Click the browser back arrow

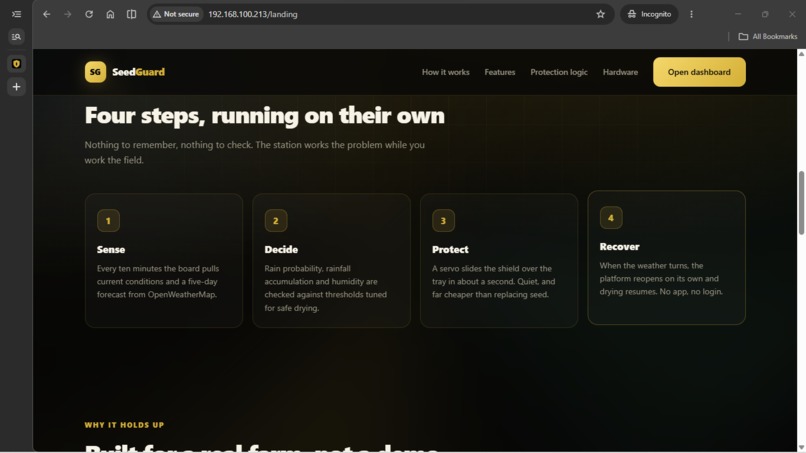pyautogui.click(x=47, y=14)
